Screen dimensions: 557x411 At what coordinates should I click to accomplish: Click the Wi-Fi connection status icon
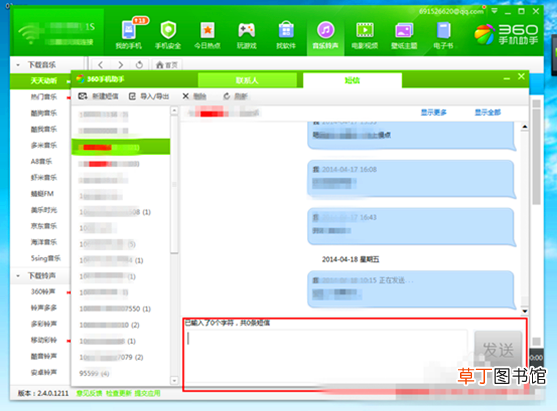click(30, 34)
